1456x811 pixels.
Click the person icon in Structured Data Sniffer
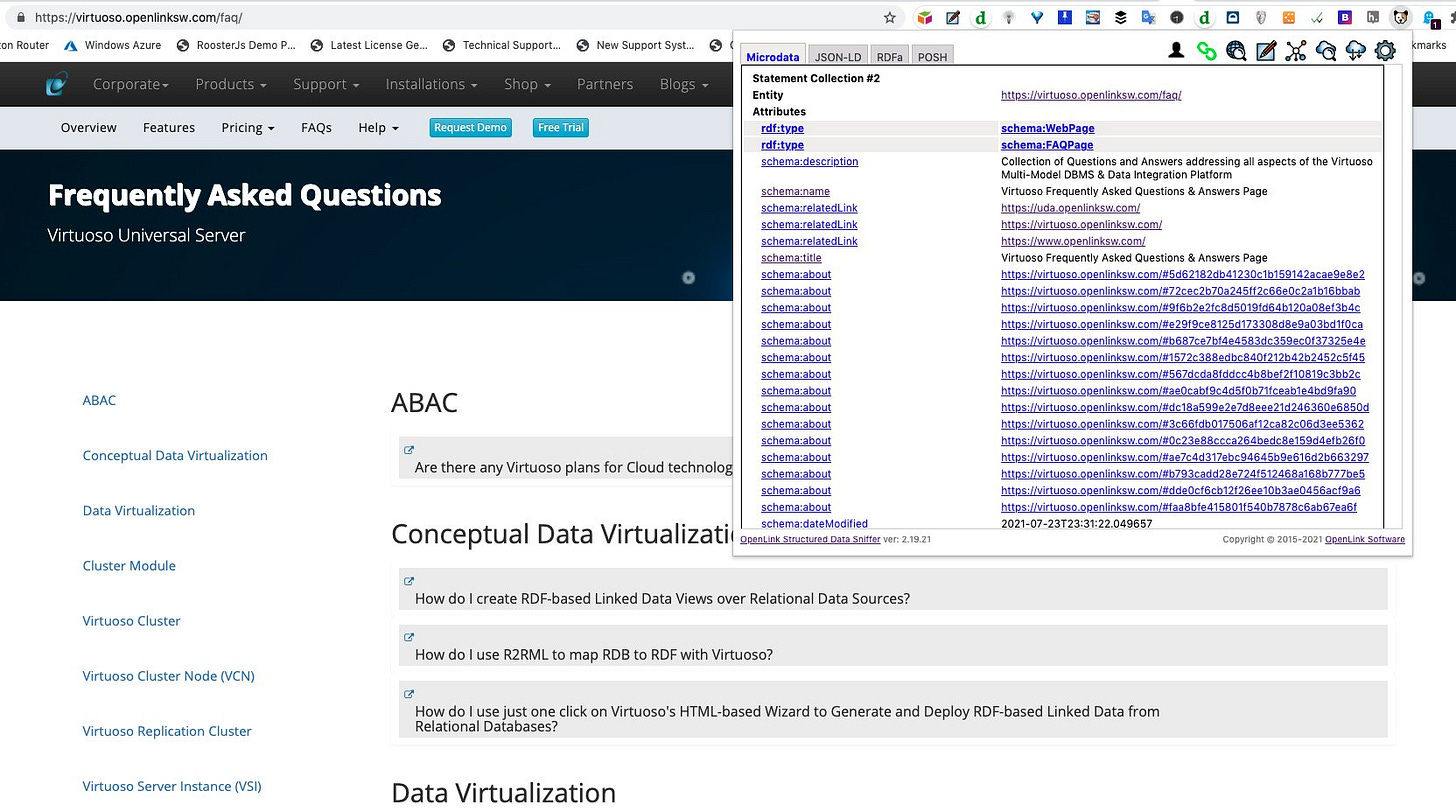(x=1177, y=50)
